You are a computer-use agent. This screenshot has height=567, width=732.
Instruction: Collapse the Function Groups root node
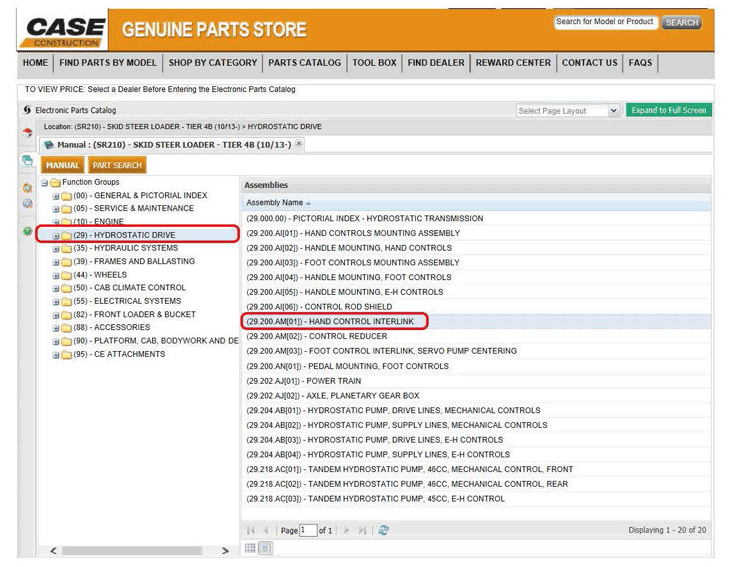[45, 183]
